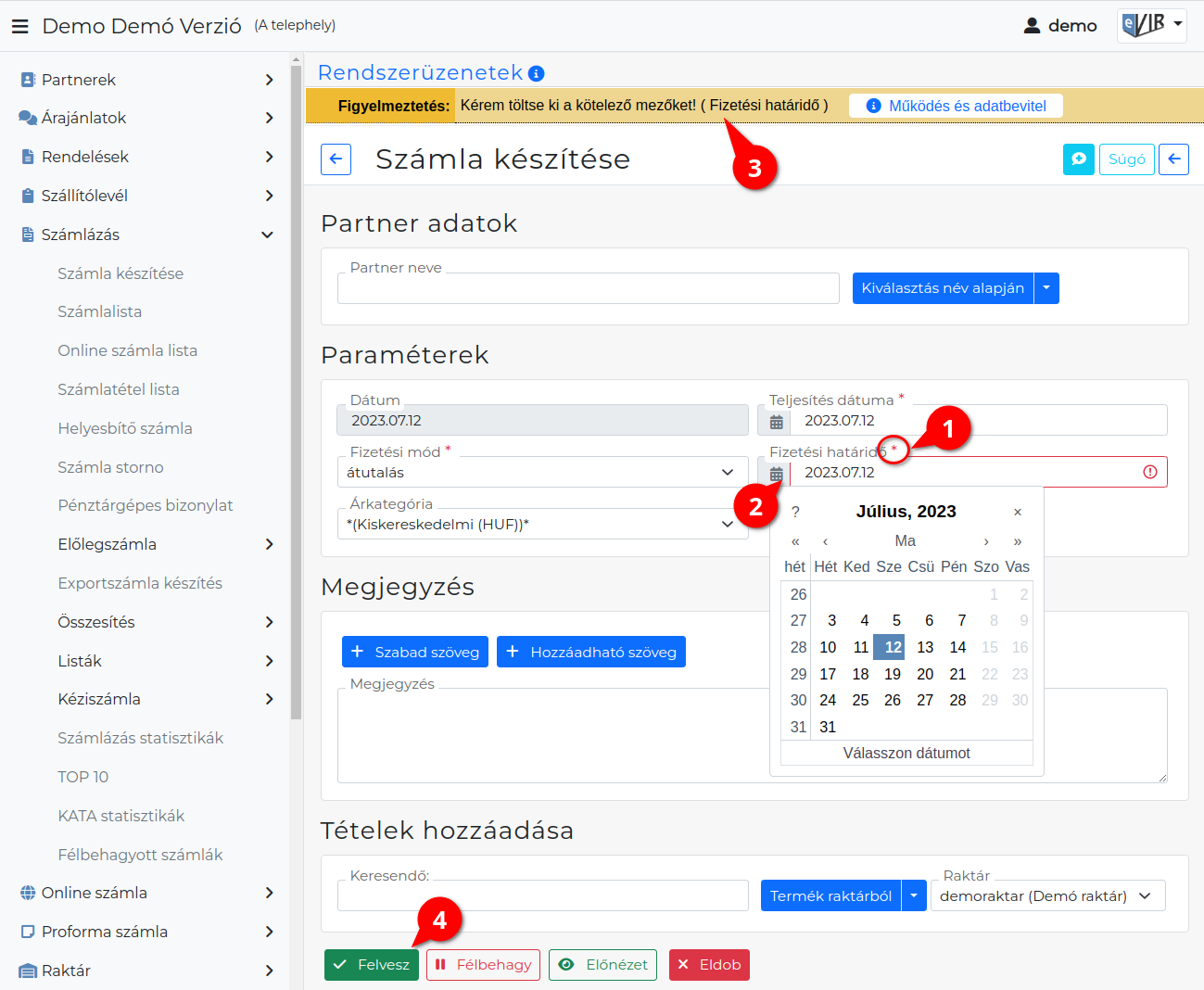Go to next month in calendar
The image size is (1204, 990).
[986, 541]
